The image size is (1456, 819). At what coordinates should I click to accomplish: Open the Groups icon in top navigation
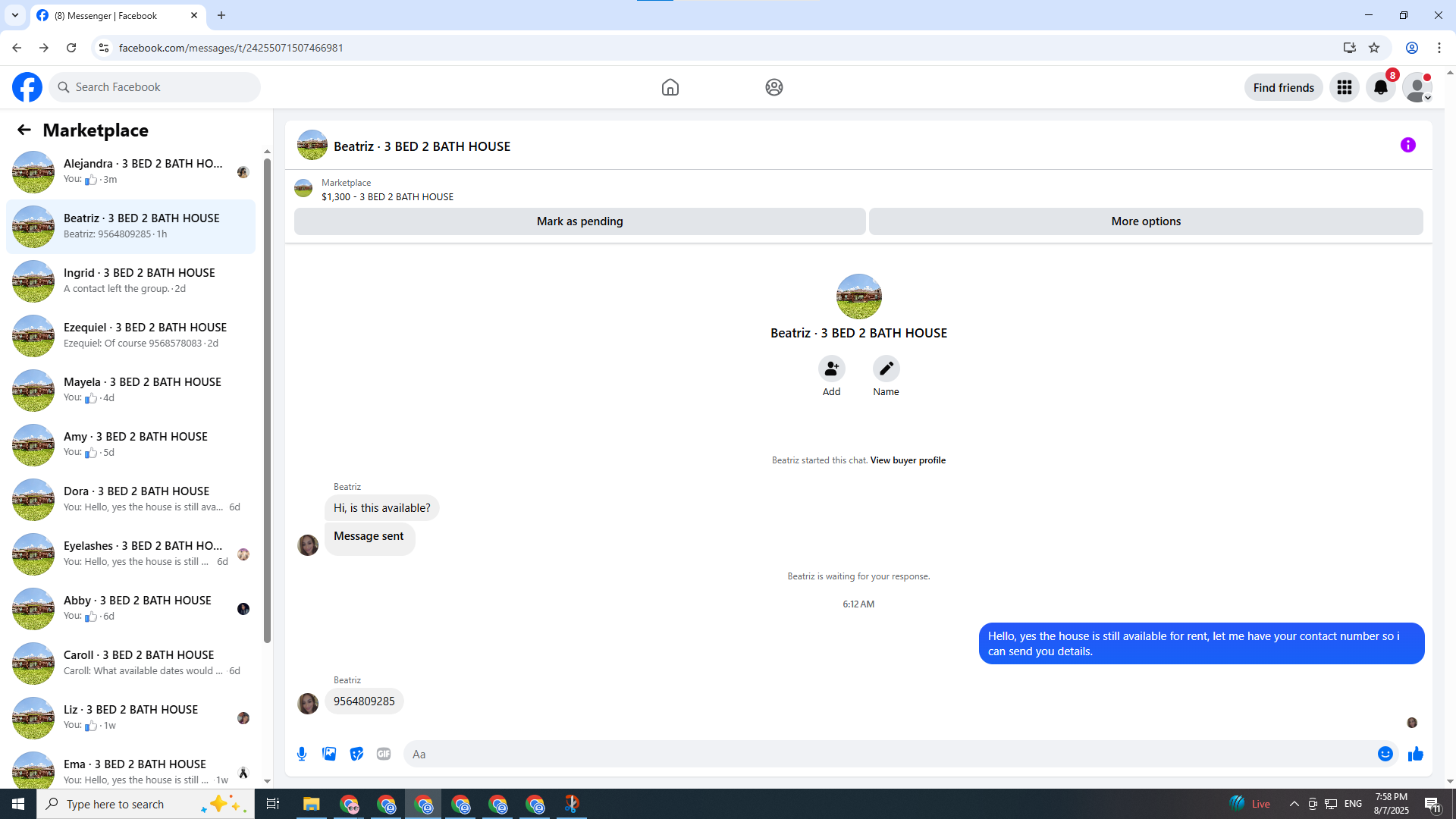coord(774,87)
